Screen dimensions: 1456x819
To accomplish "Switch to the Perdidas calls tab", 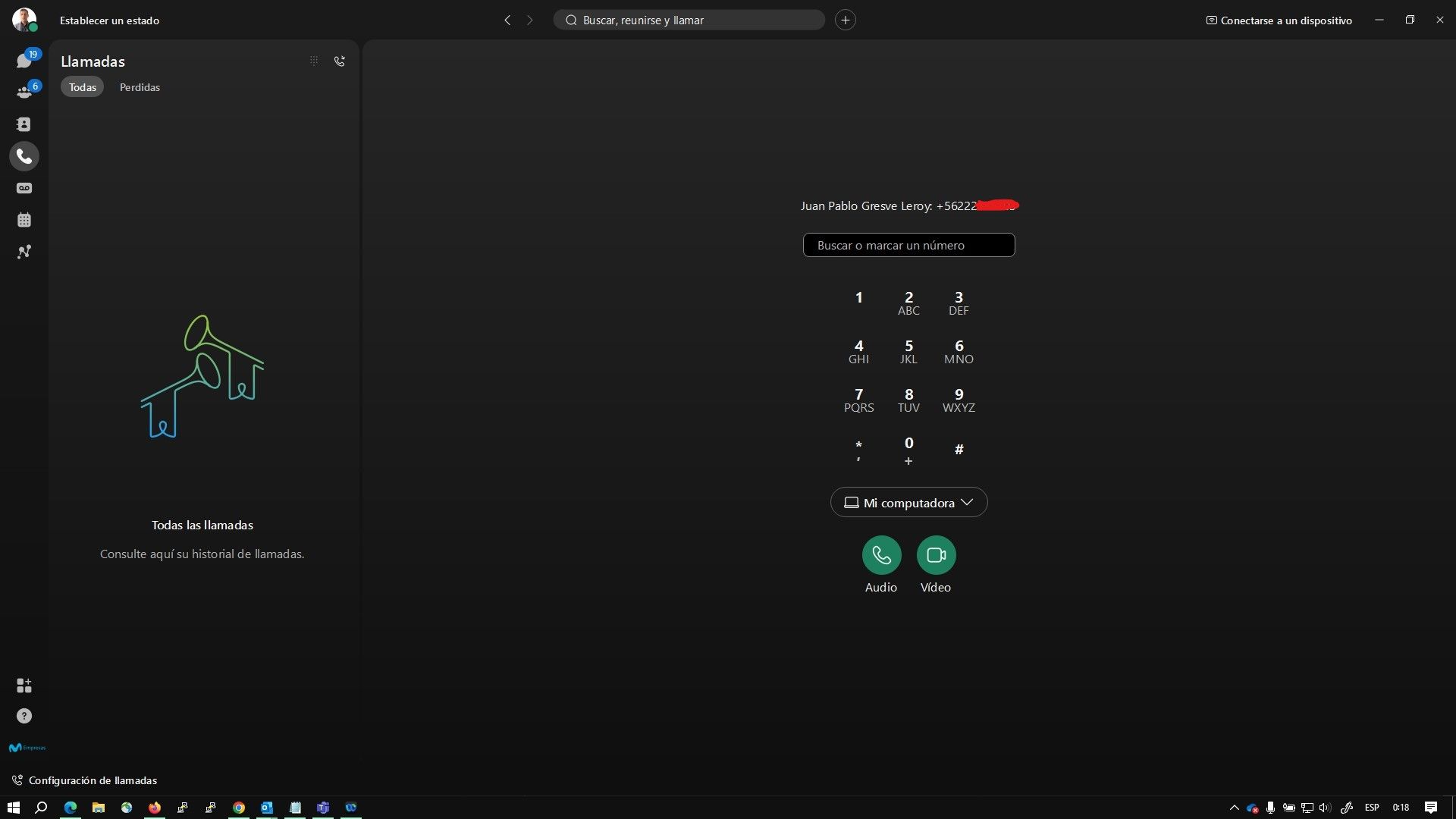I will point(140,86).
